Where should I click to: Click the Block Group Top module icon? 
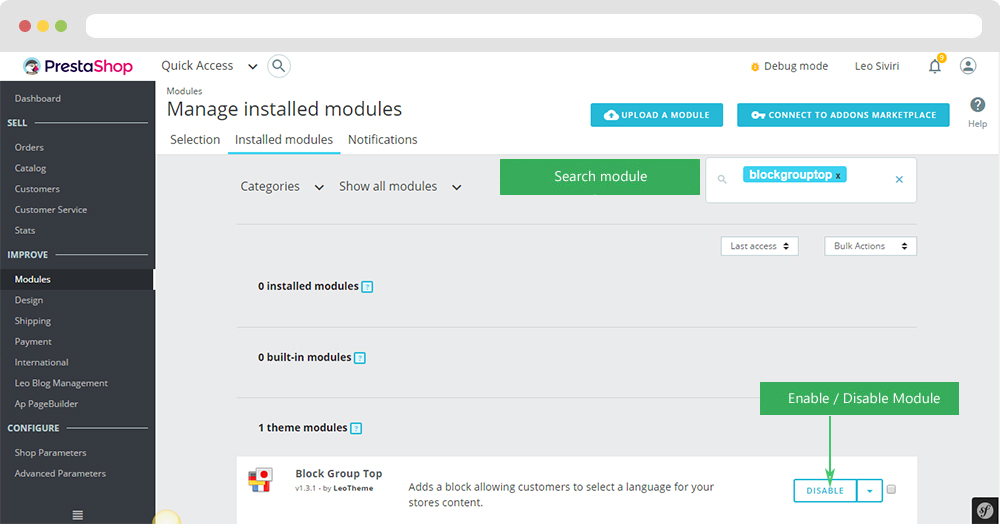click(x=261, y=480)
